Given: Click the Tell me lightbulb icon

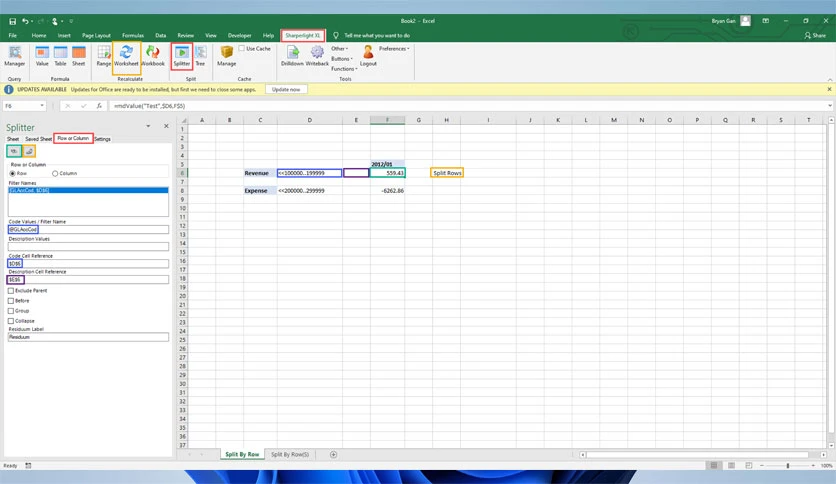Looking at the screenshot, I should coord(336,36).
